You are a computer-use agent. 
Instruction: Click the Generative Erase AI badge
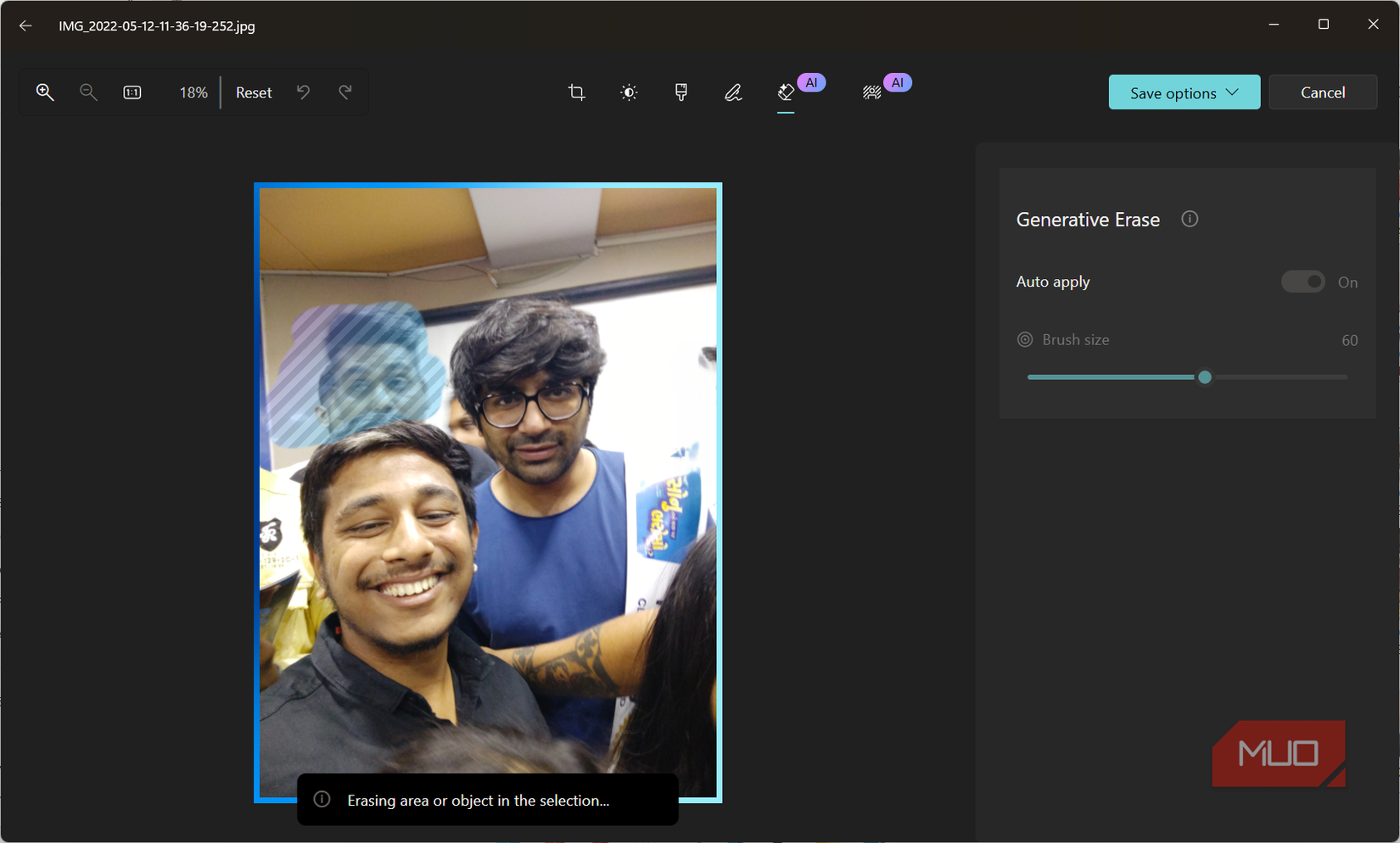pyautogui.click(x=812, y=82)
